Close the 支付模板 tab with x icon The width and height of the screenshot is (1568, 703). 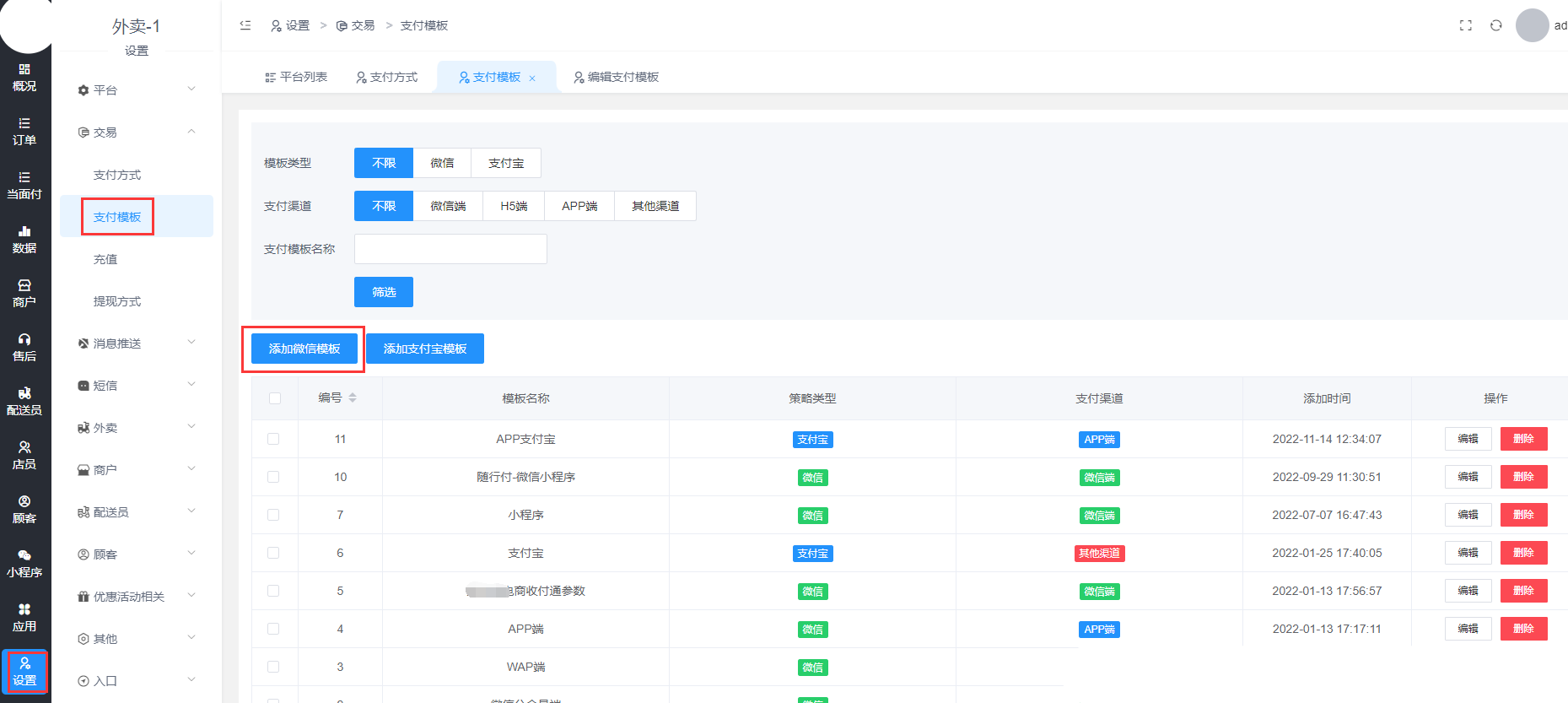pyautogui.click(x=532, y=78)
